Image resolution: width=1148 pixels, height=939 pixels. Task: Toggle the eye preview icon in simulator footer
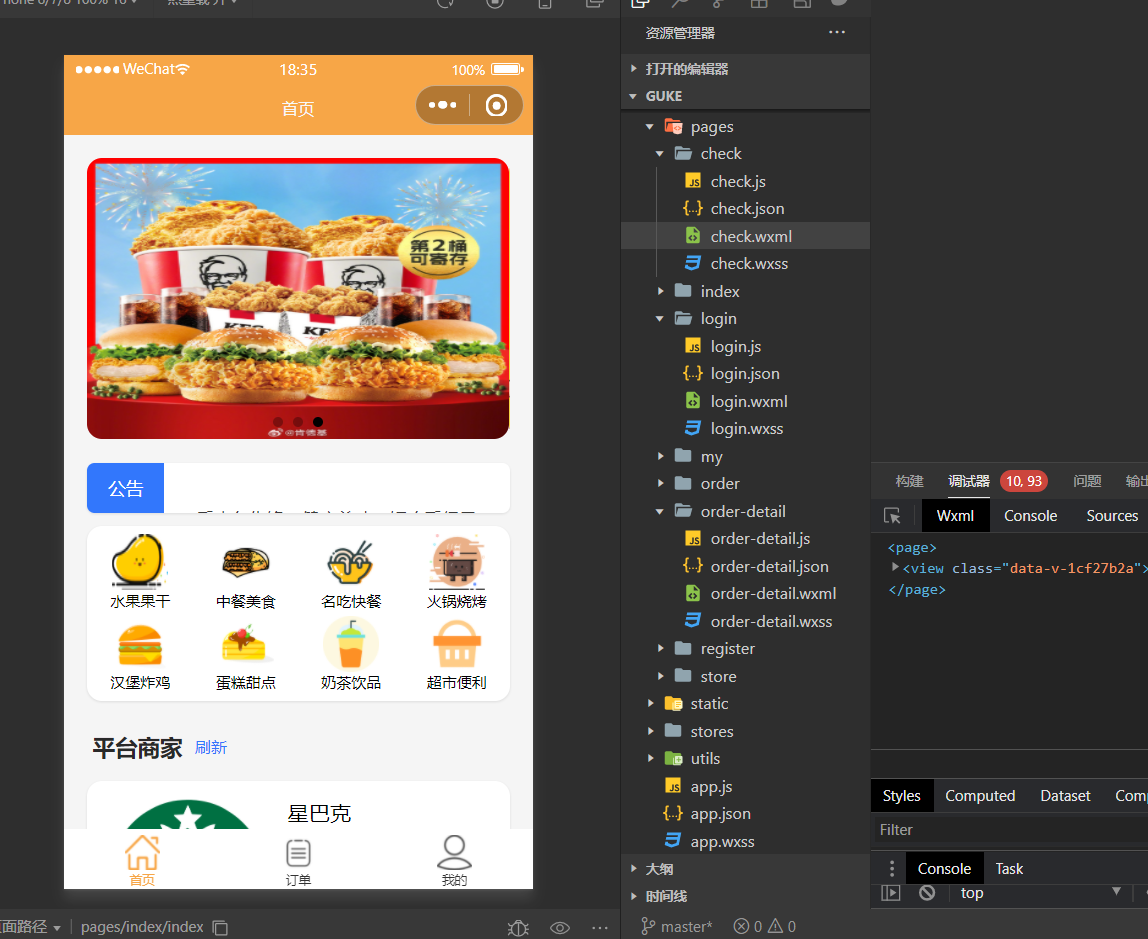point(559,927)
